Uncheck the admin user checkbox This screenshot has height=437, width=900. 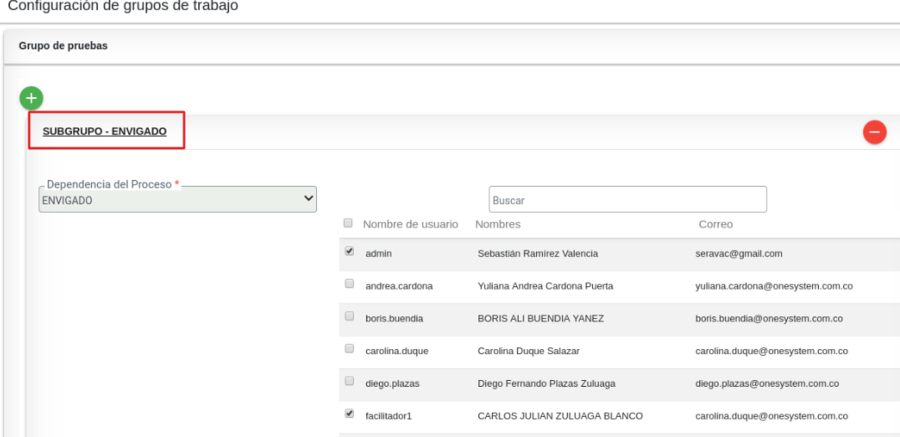[349, 252]
